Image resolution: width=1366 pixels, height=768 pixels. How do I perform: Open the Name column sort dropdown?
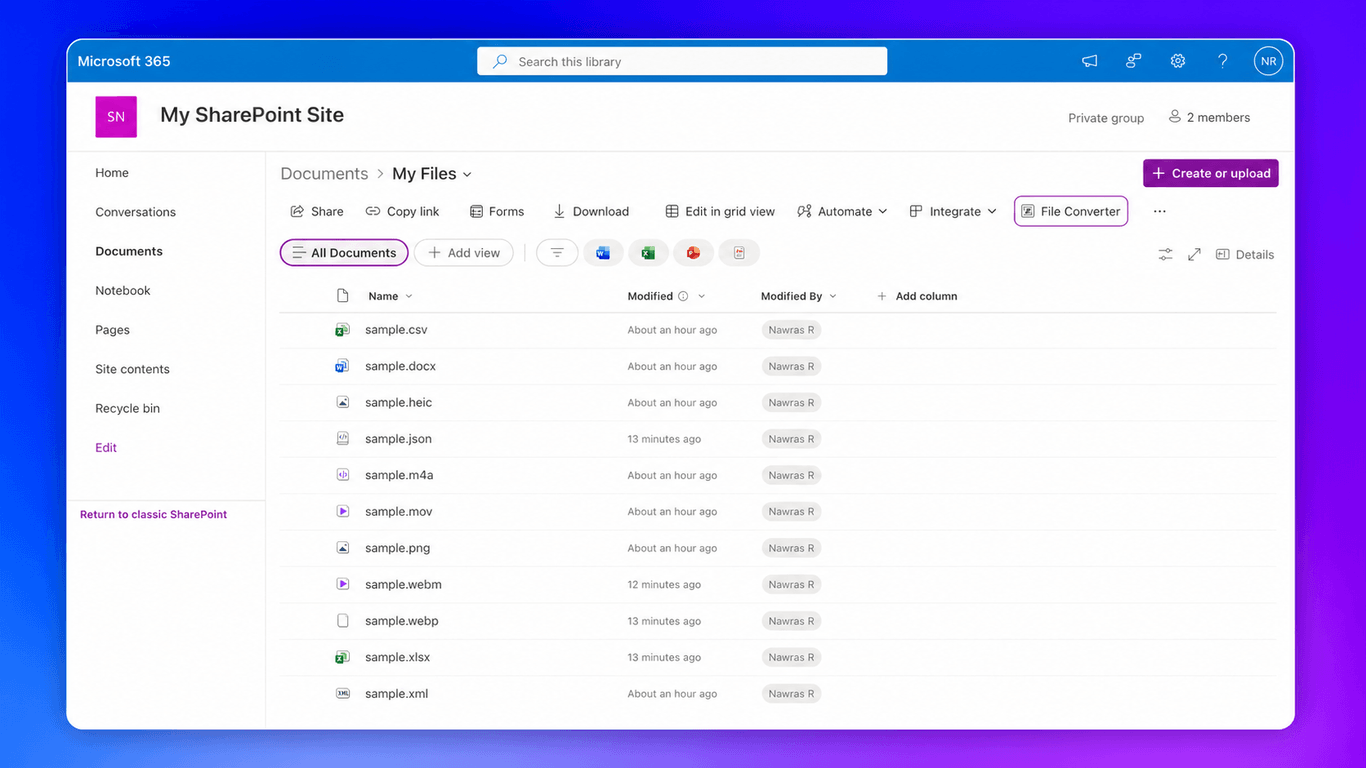pyautogui.click(x=409, y=296)
